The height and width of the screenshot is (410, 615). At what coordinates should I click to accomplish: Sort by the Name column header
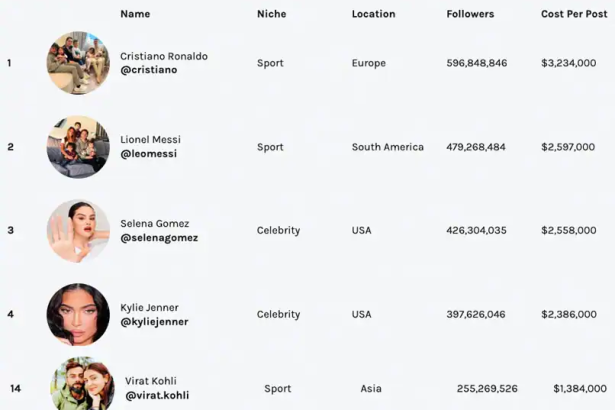[135, 14]
